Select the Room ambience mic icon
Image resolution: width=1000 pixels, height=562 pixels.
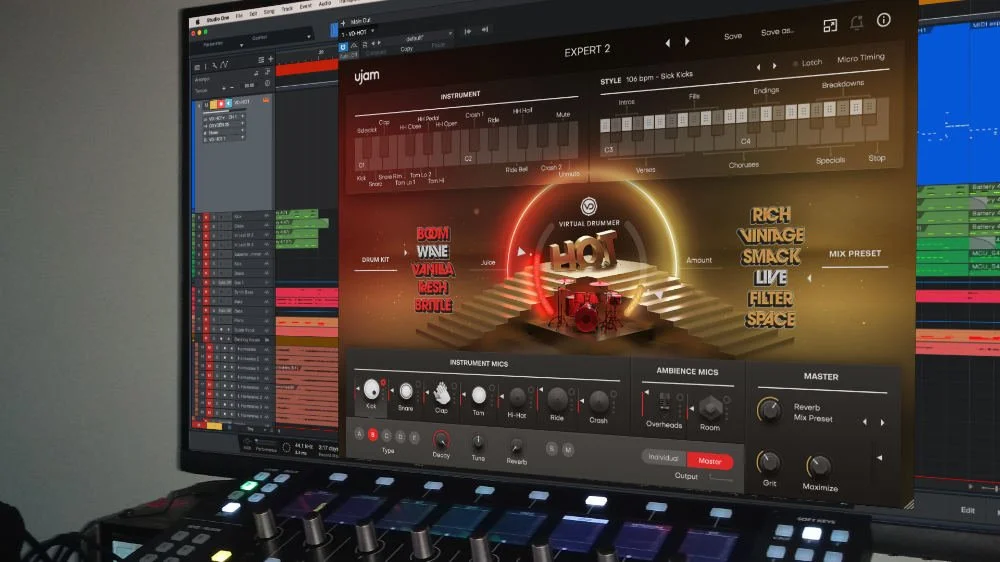[710, 408]
